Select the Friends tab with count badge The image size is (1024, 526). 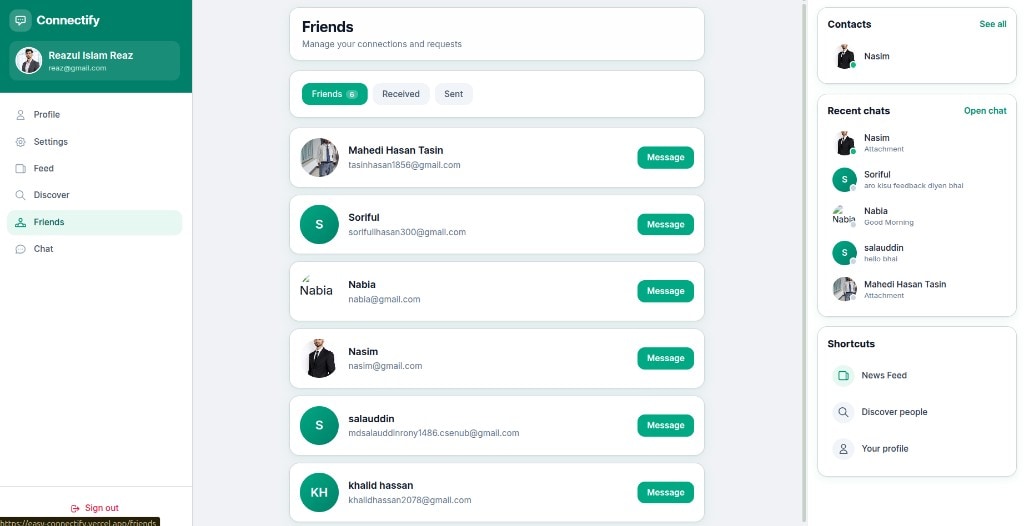[x=334, y=94]
